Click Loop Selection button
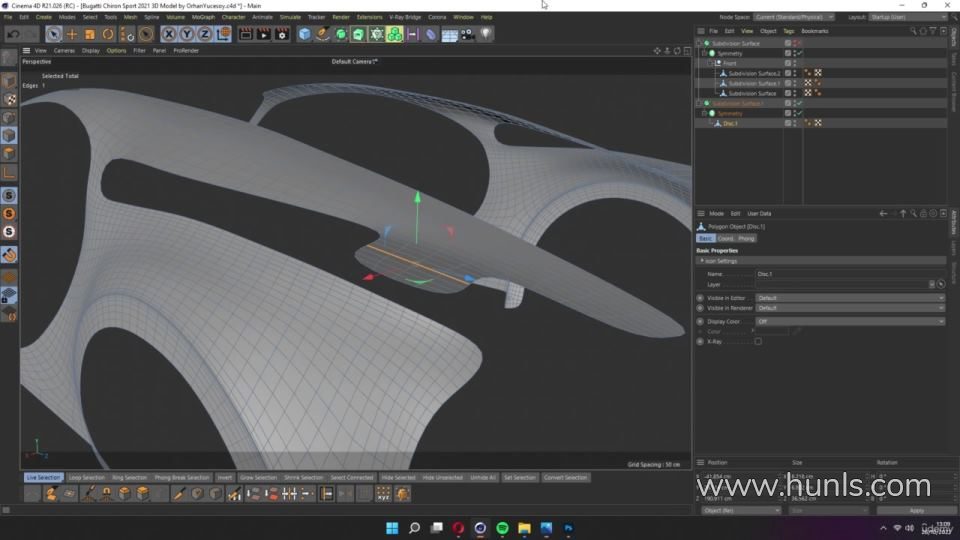 pos(86,478)
